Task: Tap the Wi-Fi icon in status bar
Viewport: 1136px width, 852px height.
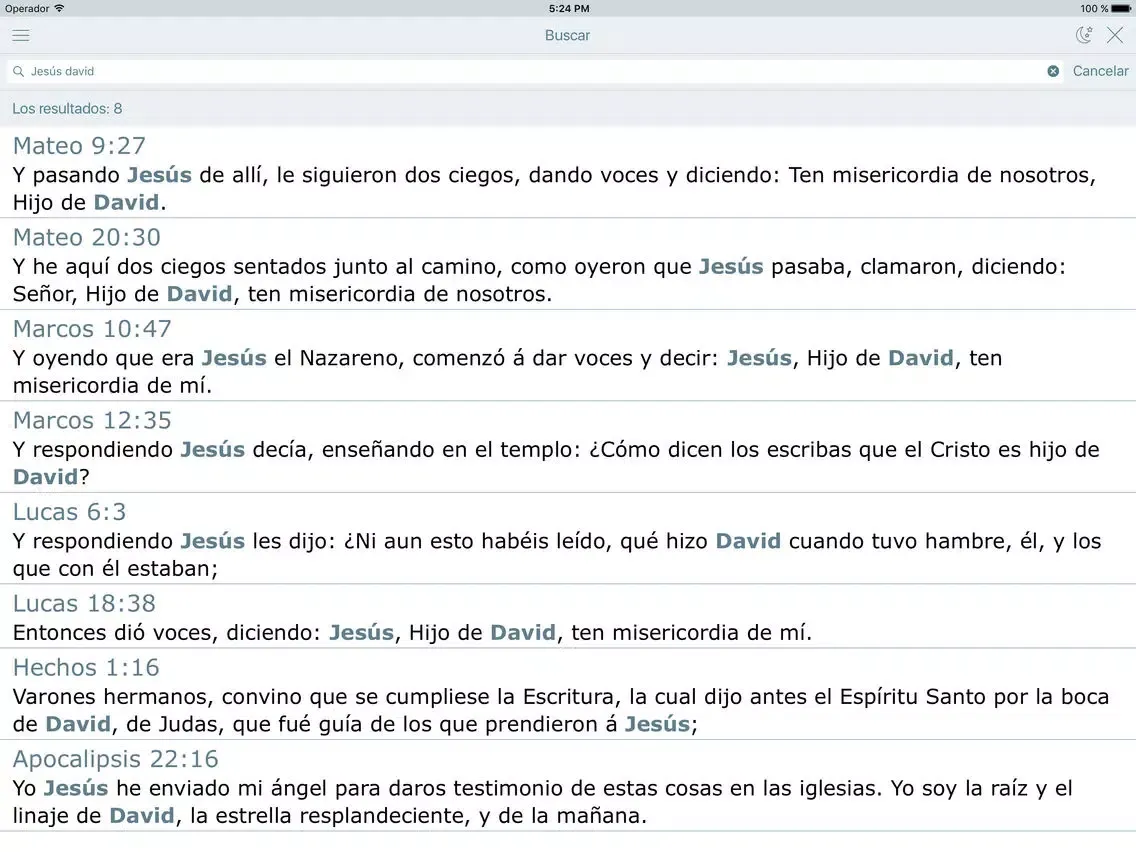Action: tap(59, 9)
